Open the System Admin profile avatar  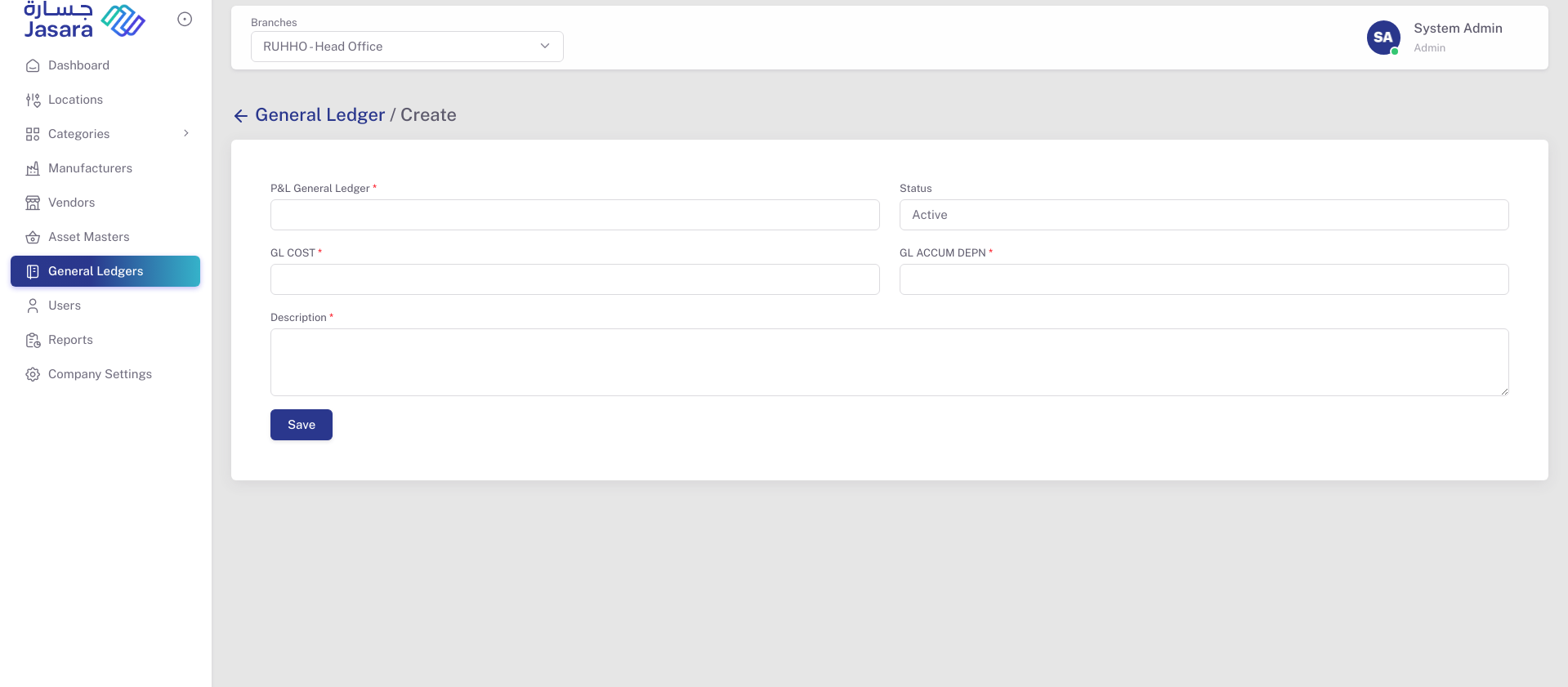1383,38
